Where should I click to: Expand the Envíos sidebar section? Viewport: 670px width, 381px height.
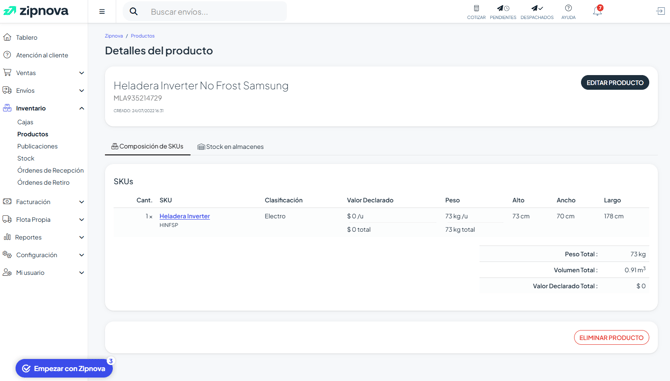[x=44, y=91]
